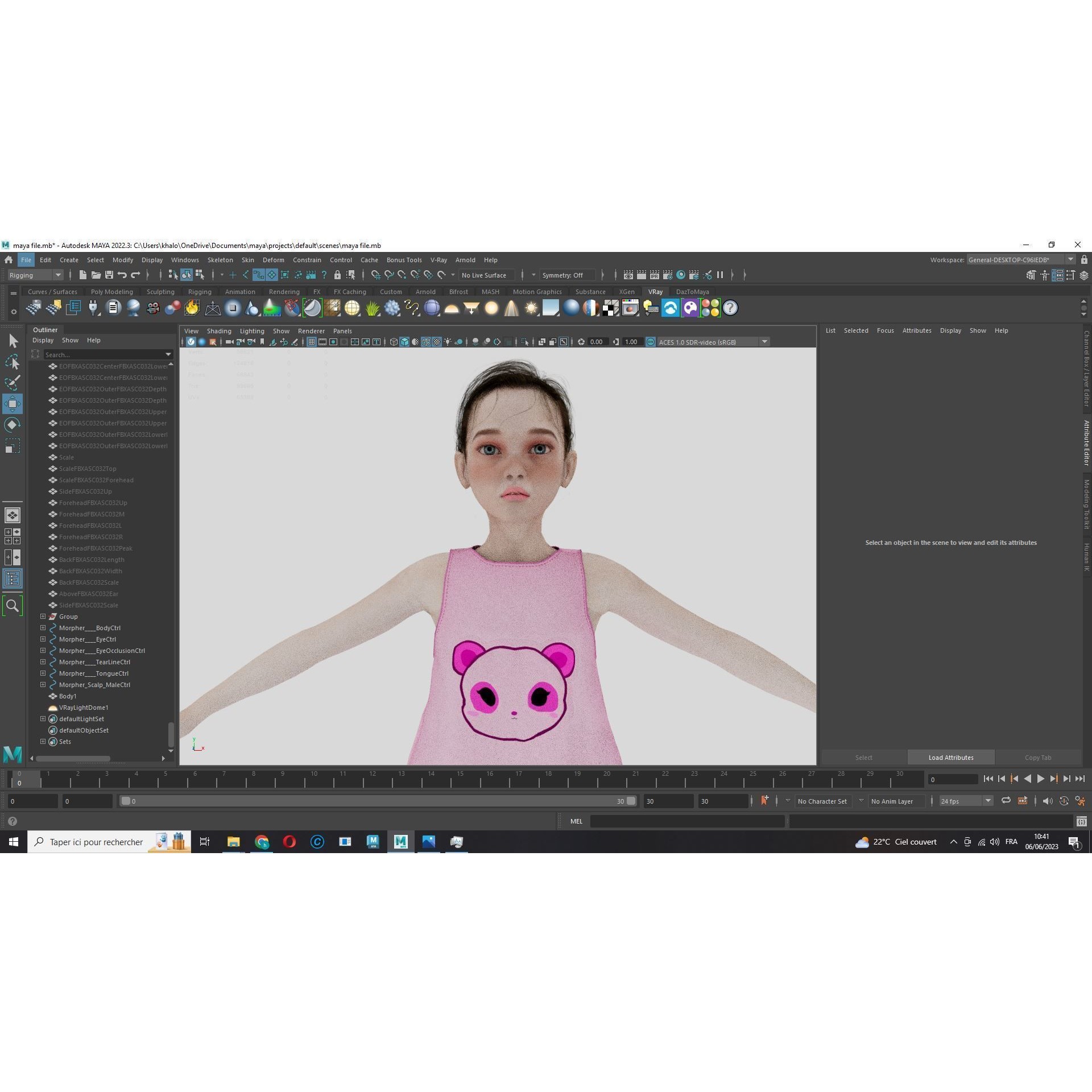Open the Skeleton menu
1092x1092 pixels.
click(220, 260)
